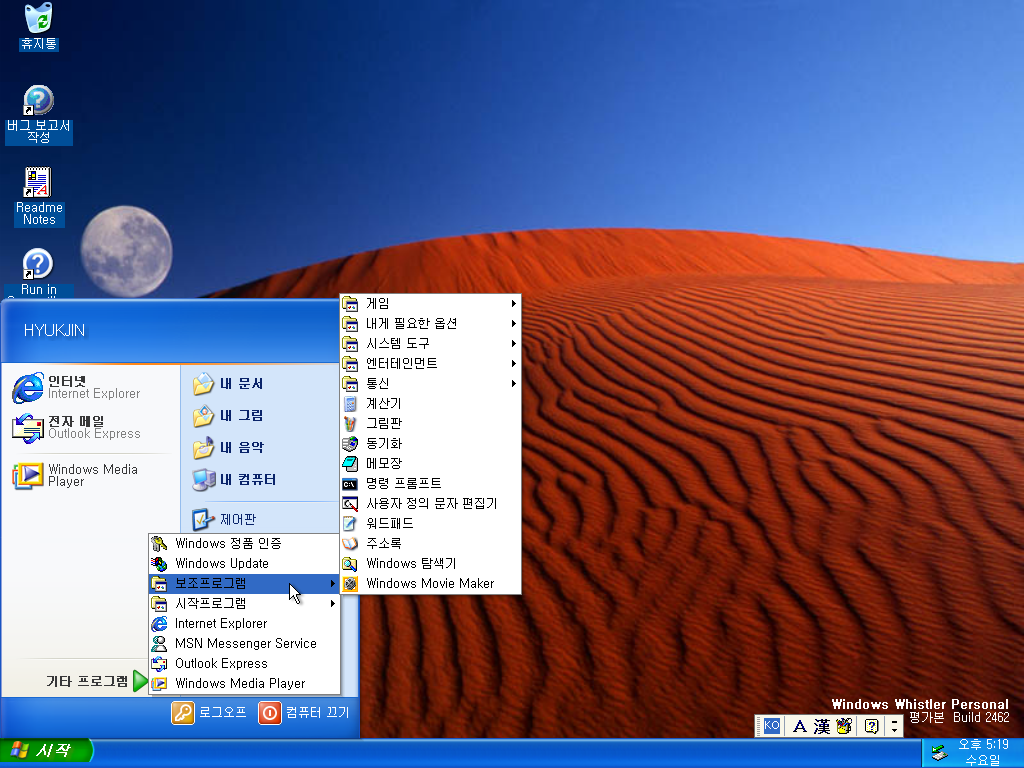This screenshot has height=768, width=1024.
Task: Open 제어판 control panel
Action: coord(225,519)
